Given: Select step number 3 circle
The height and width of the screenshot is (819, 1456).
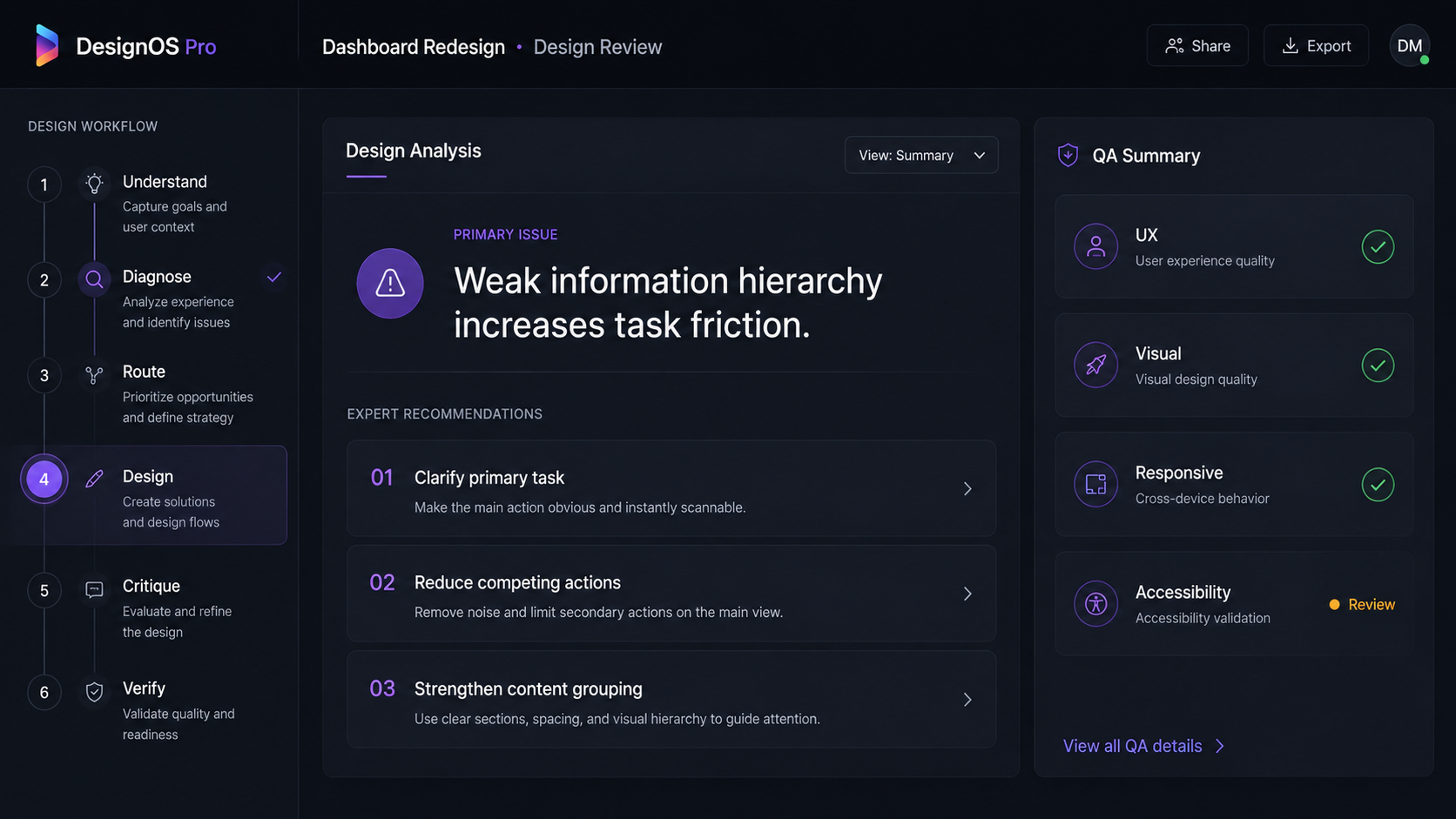Looking at the screenshot, I should 44,375.
